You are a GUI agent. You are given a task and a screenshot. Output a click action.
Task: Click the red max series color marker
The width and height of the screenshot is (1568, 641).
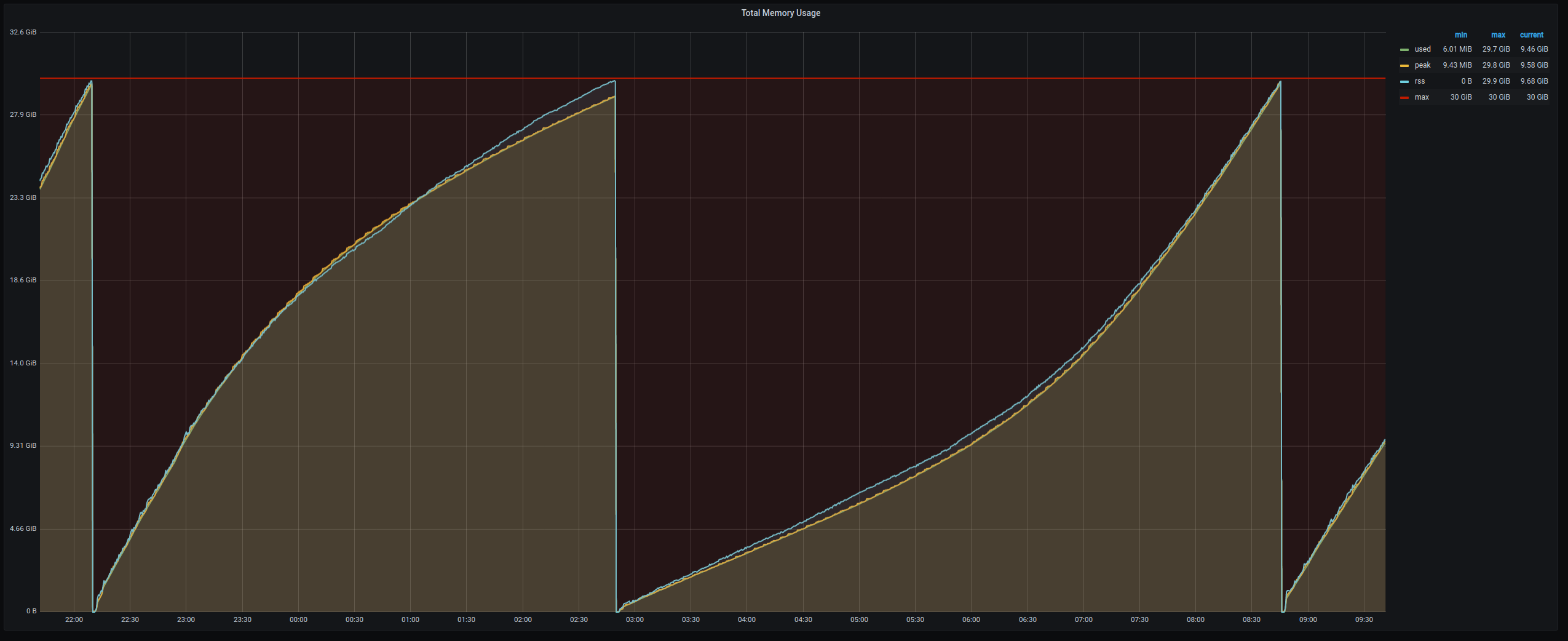click(1405, 97)
